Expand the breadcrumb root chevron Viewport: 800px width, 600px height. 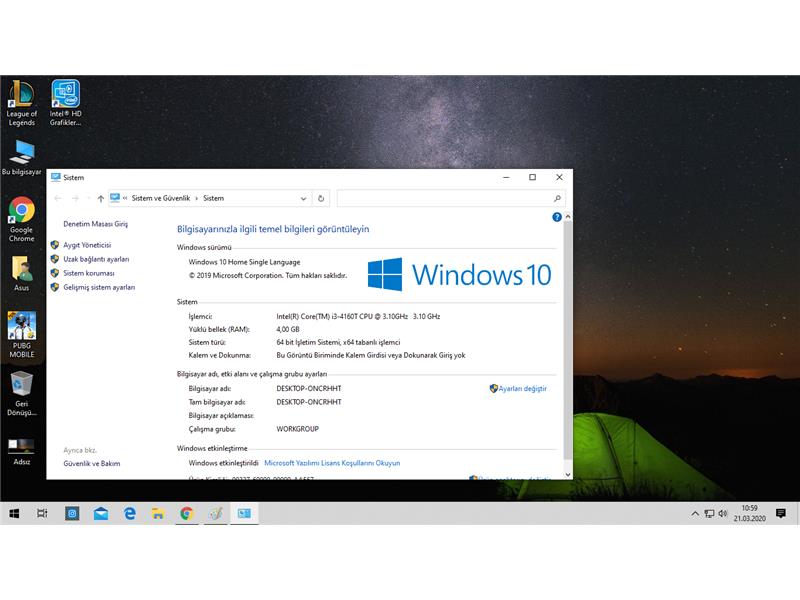point(125,198)
